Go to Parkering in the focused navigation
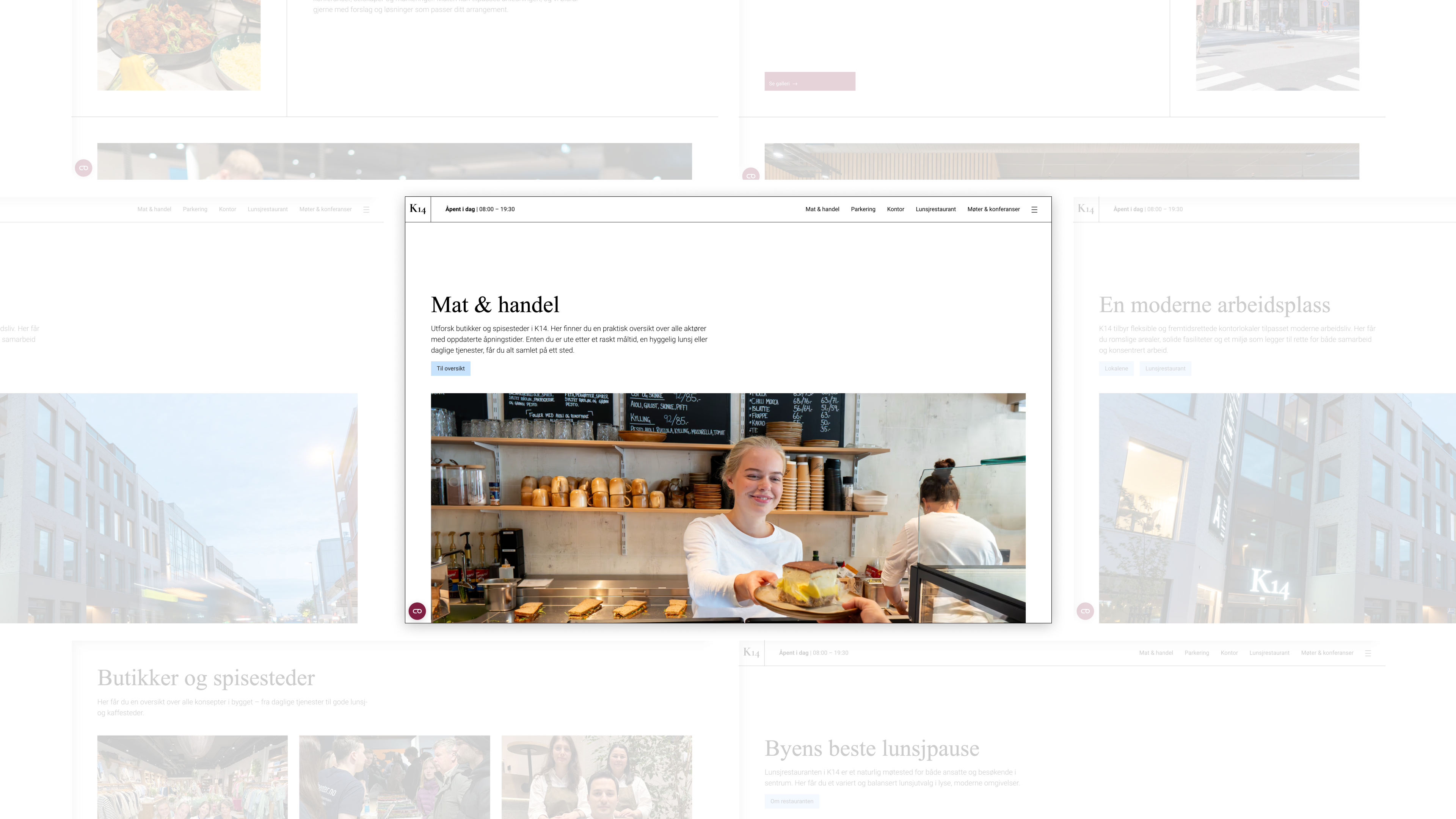The width and height of the screenshot is (1456, 819). [863, 209]
